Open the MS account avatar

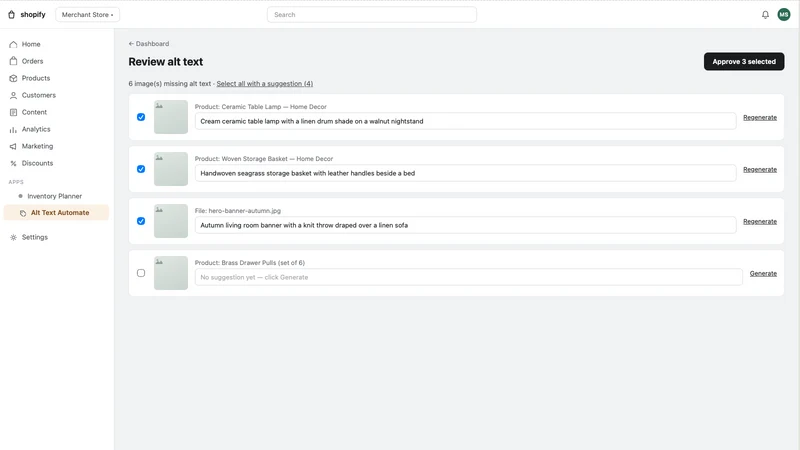784,15
